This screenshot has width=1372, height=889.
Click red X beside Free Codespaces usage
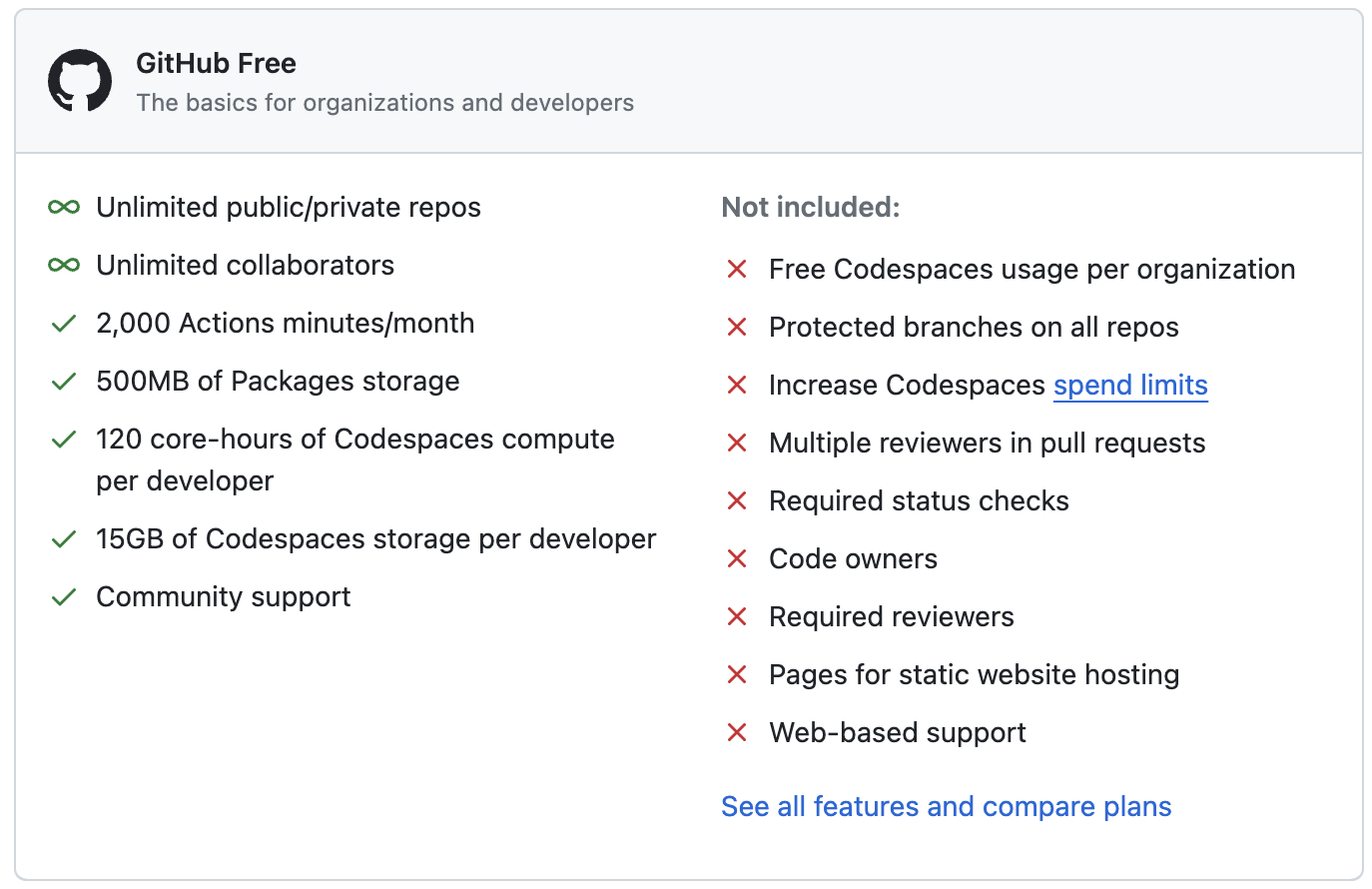pos(737,269)
